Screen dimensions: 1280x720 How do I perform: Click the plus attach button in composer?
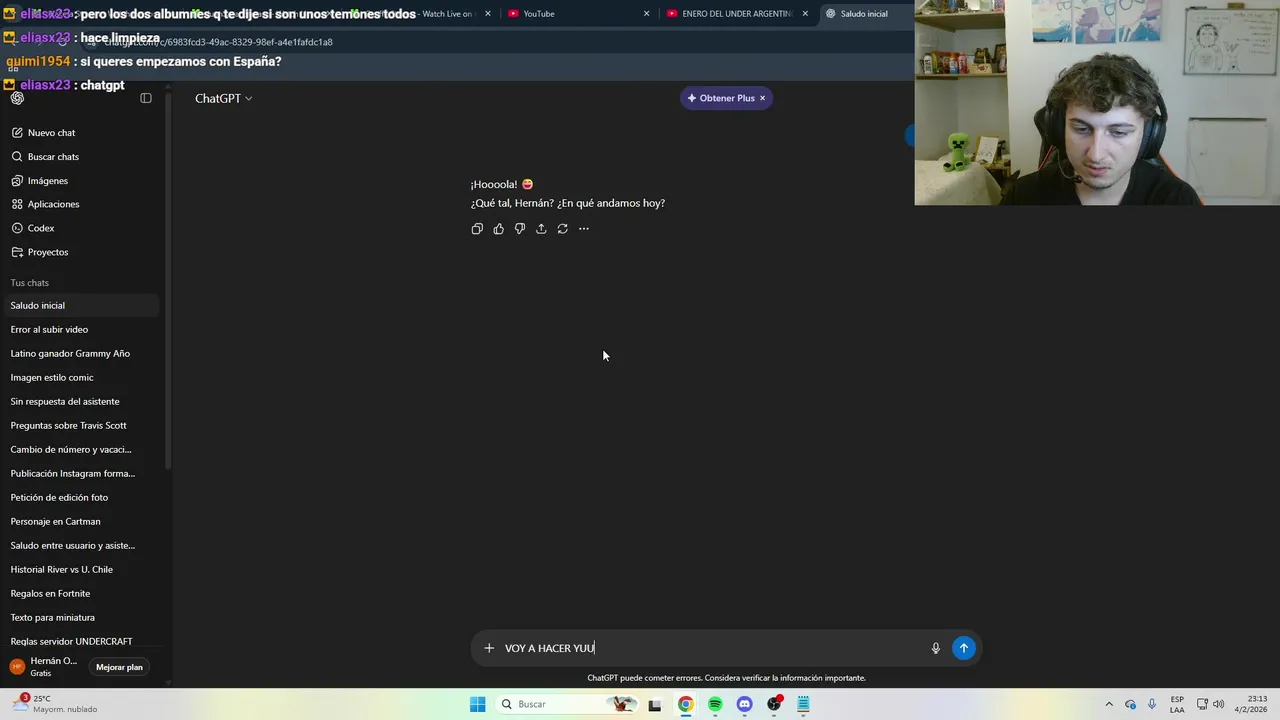pyautogui.click(x=489, y=648)
